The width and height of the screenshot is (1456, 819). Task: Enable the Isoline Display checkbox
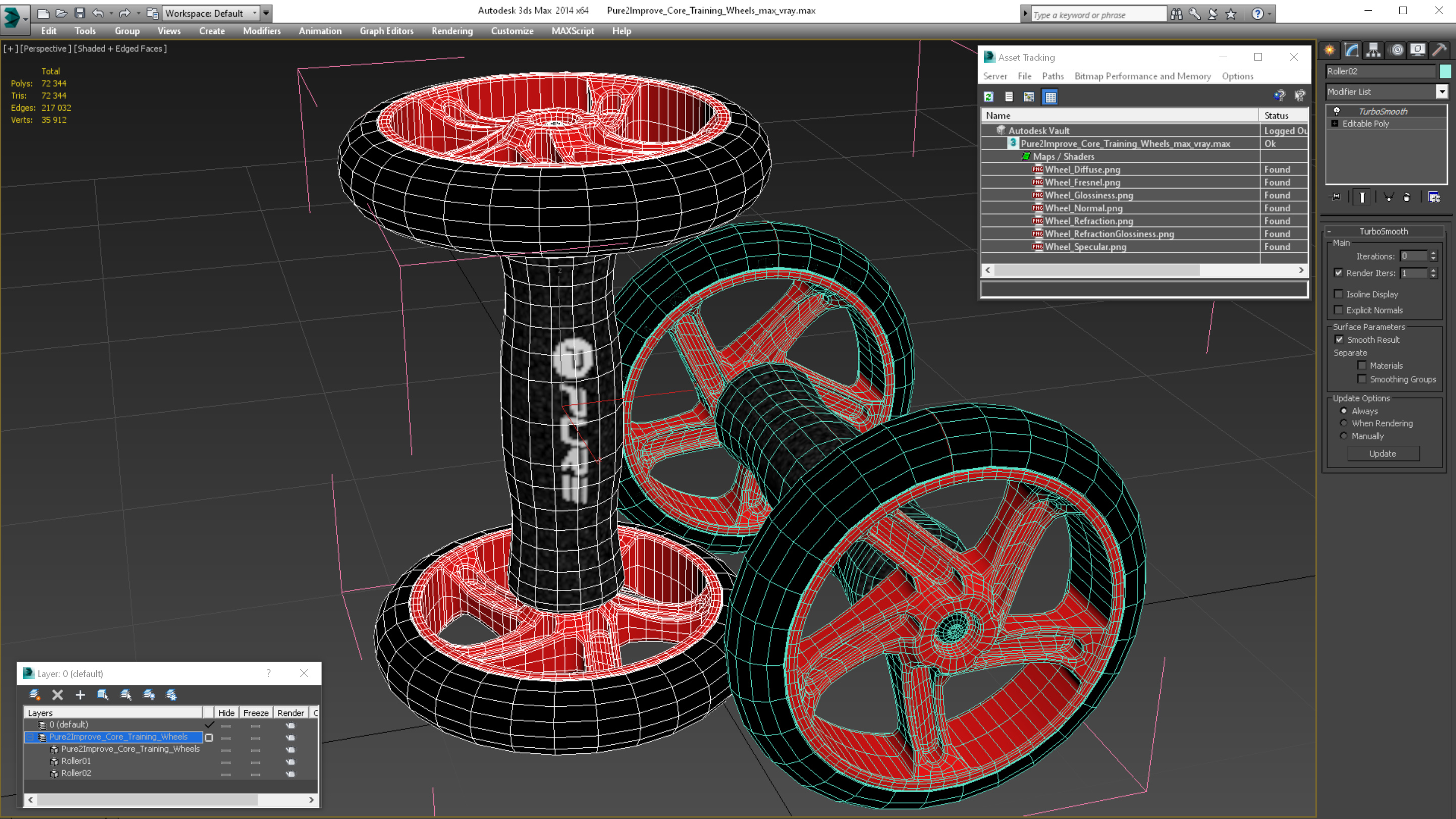click(x=1338, y=294)
